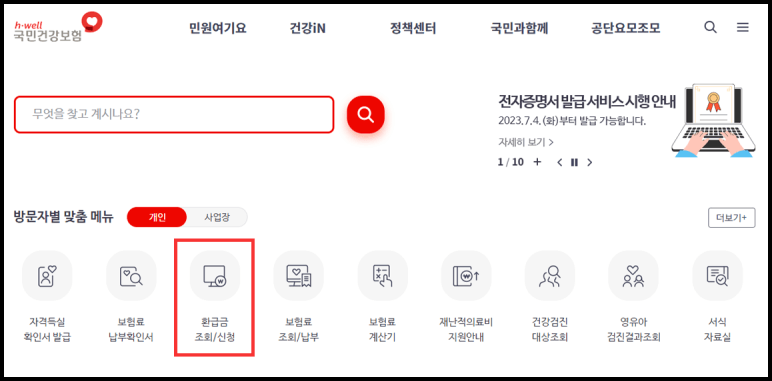Open 건강검진 대상조회 icon

(550, 275)
